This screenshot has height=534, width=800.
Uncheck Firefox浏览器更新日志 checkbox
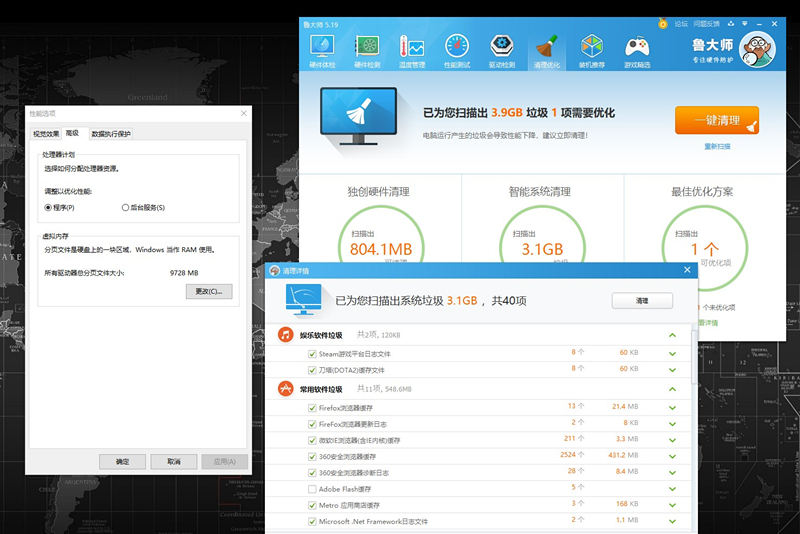tap(312, 424)
